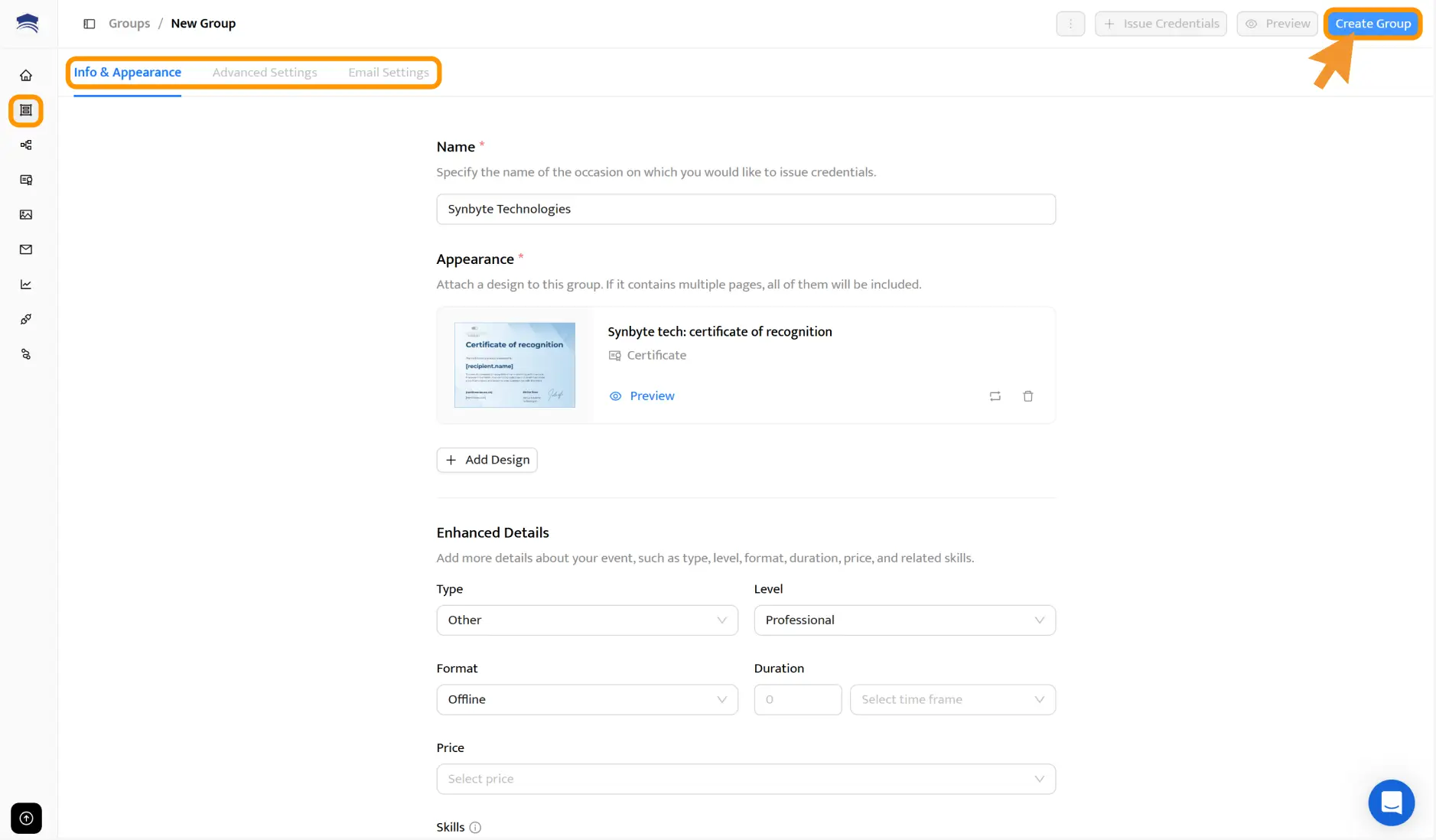This screenshot has width=1436, height=840.
Task: Open the API connections sidebar icon
Action: pos(26,354)
